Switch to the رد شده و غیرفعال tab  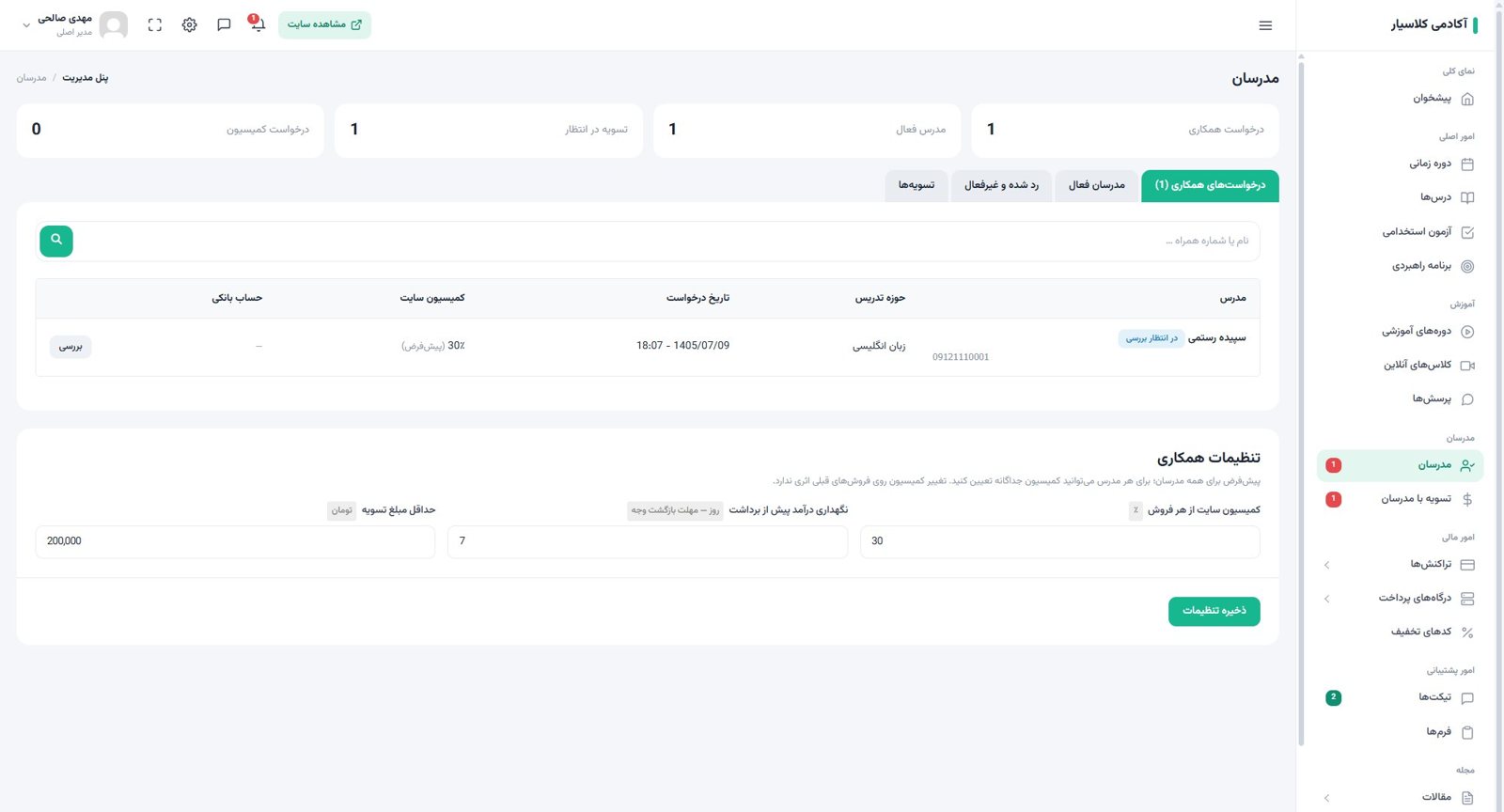[x=1001, y=186]
